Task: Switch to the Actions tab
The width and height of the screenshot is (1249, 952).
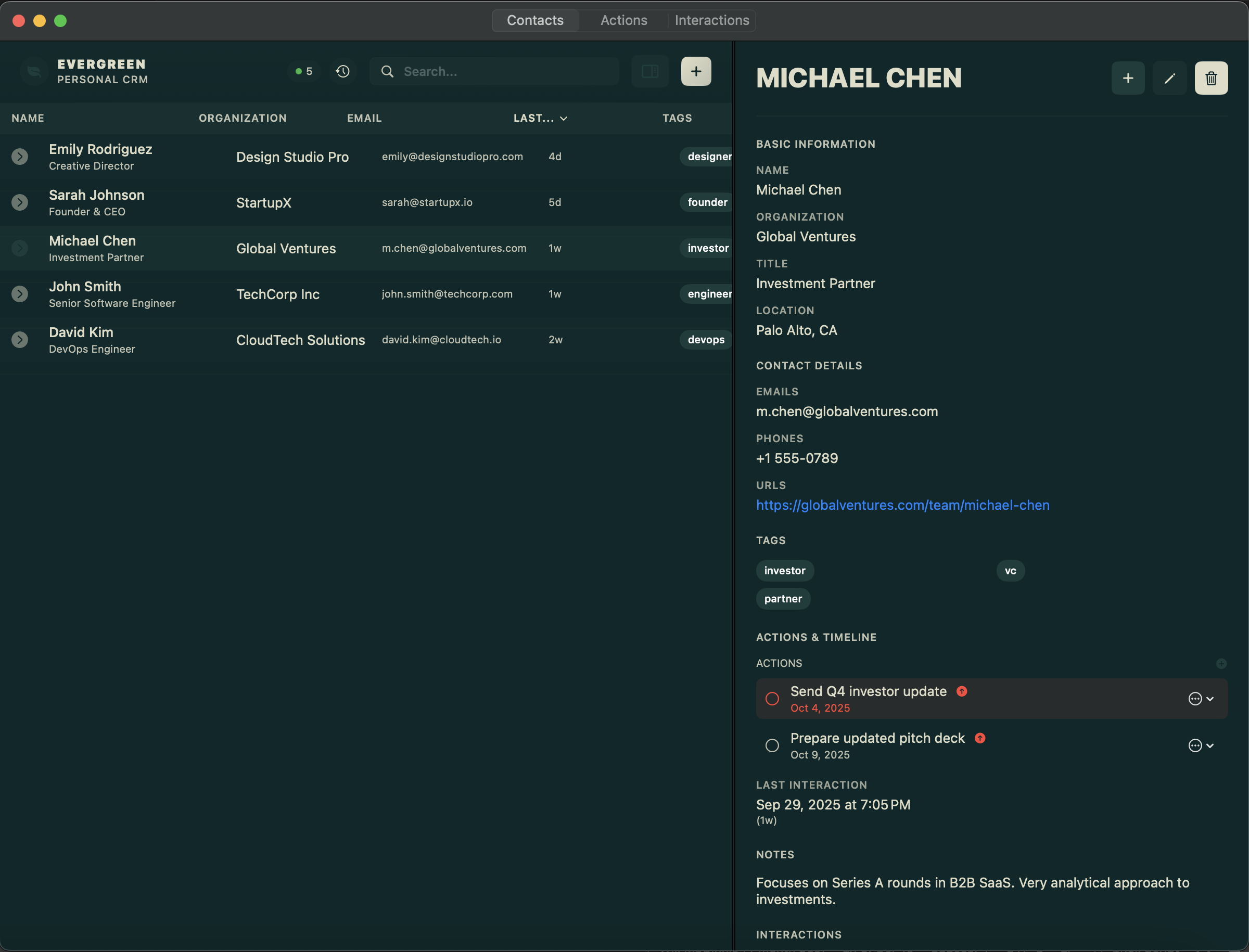Action: [623, 20]
